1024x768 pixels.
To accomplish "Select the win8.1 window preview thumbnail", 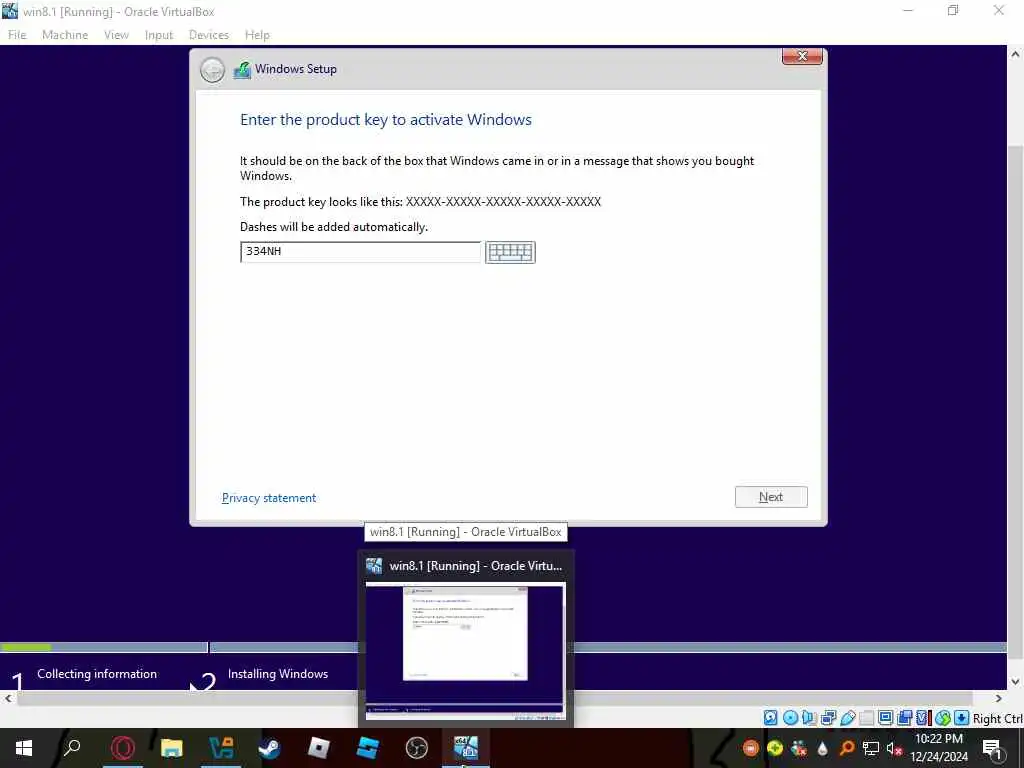I will click(466, 651).
